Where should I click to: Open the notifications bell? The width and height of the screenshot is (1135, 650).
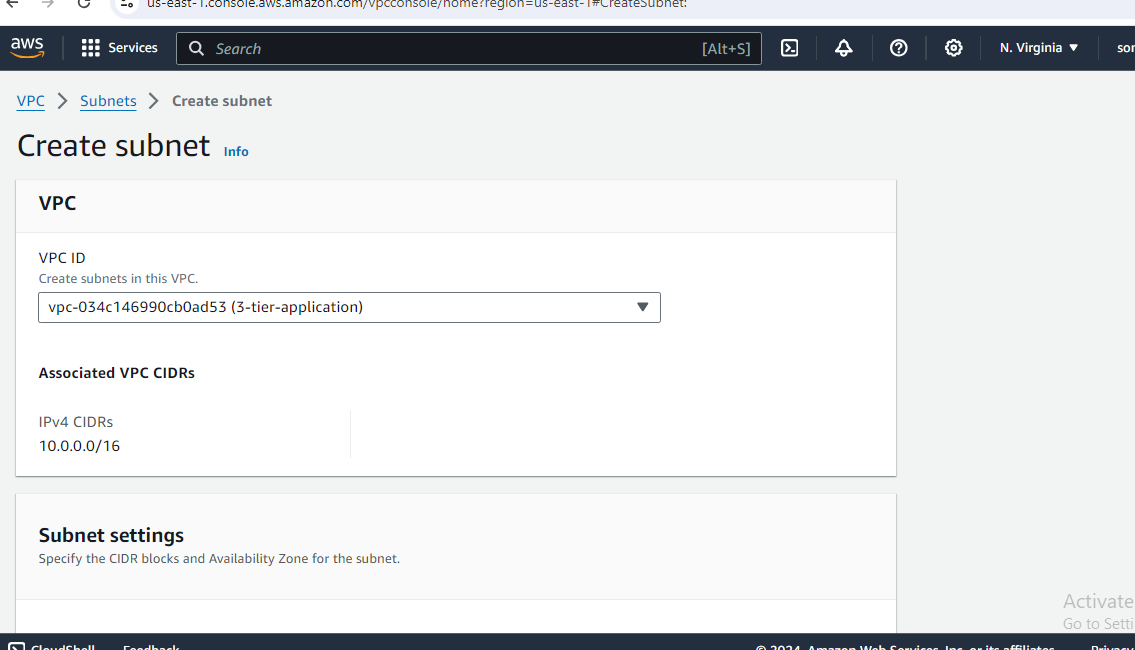pos(843,47)
